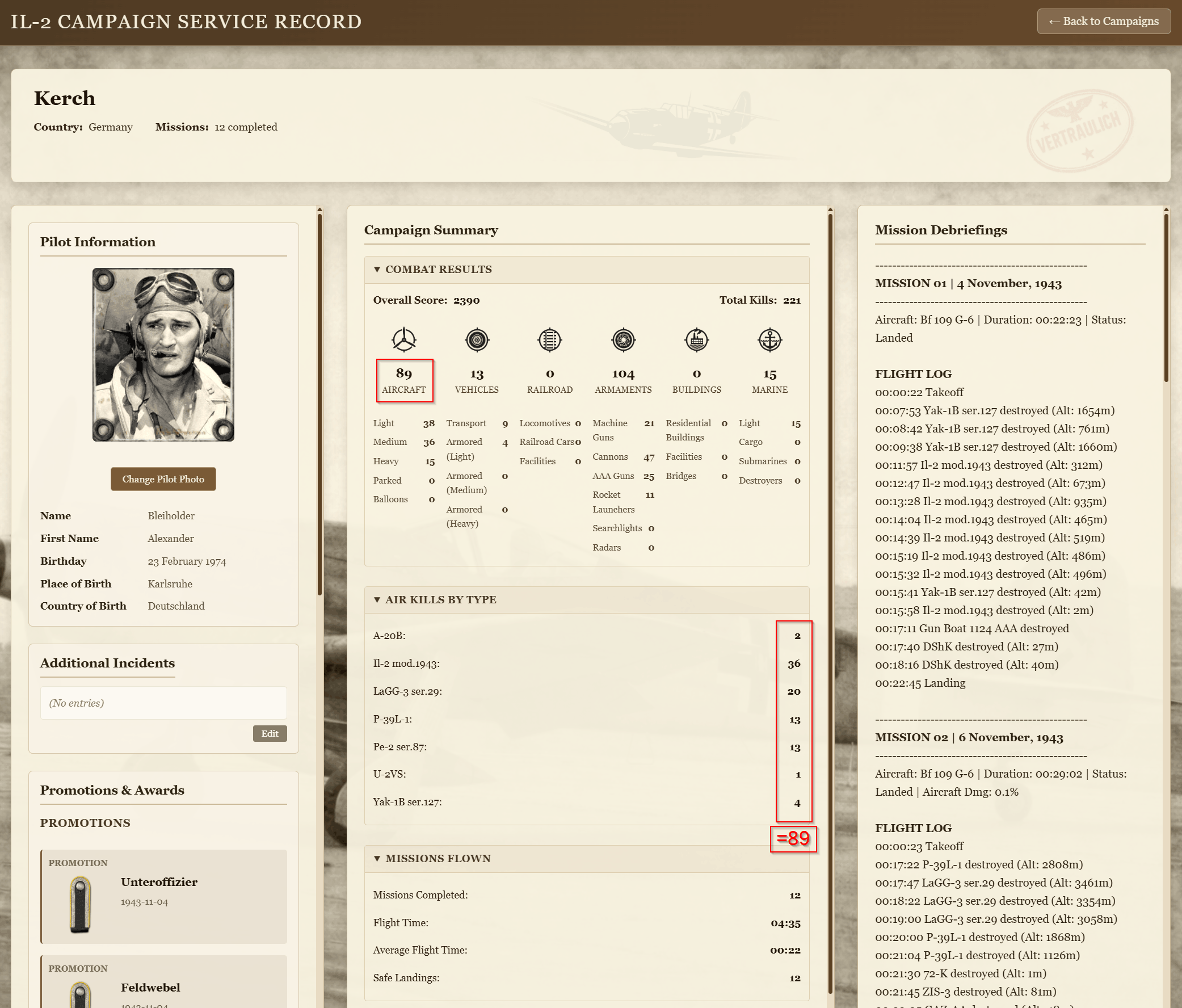
Task: Select the Railroad kills category icon
Action: pyautogui.click(x=549, y=340)
